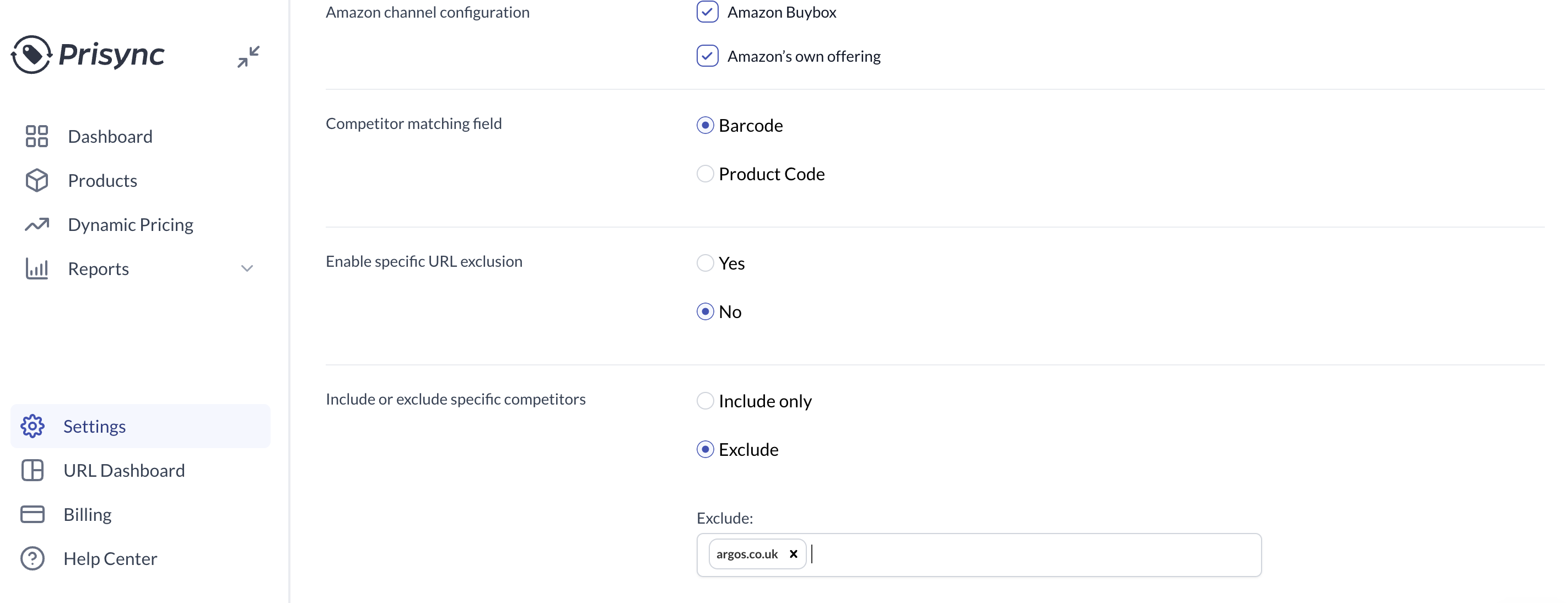1568x603 pixels.
Task: Click 'Include or exclude specific competitors' label
Action: click(x=456, y=399)
